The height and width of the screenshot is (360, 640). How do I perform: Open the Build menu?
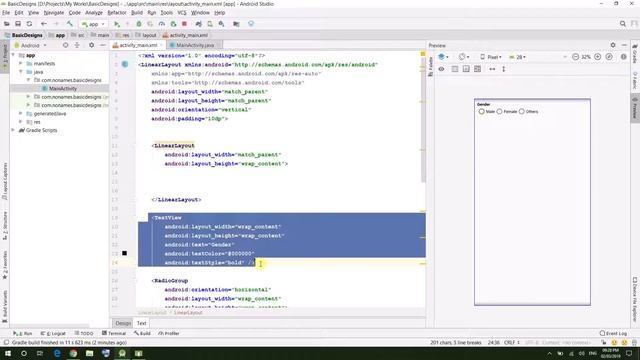click(x=137, y=13)
